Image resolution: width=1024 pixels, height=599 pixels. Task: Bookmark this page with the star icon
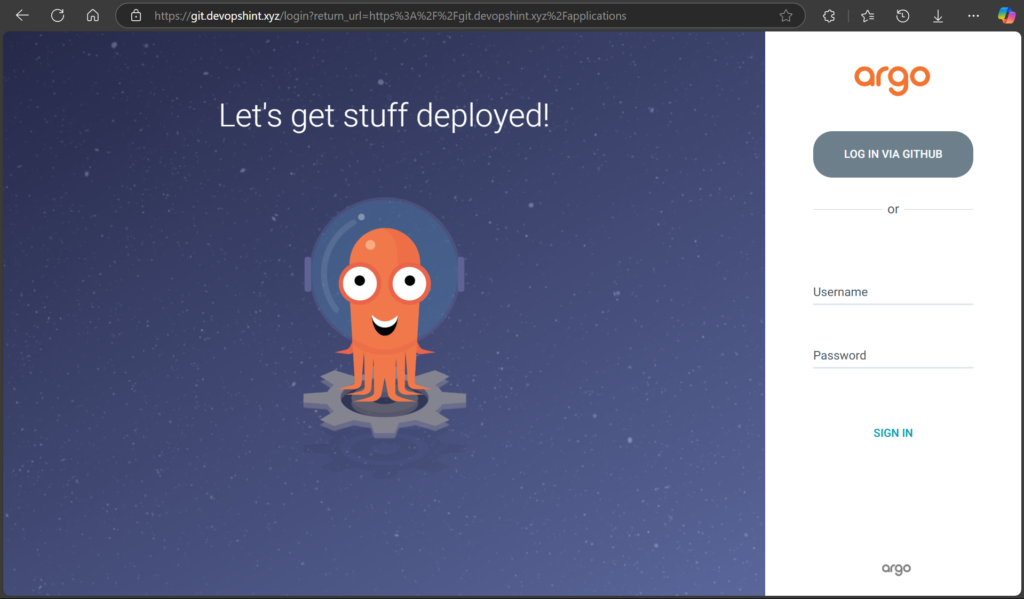click(x=786, y=16)
